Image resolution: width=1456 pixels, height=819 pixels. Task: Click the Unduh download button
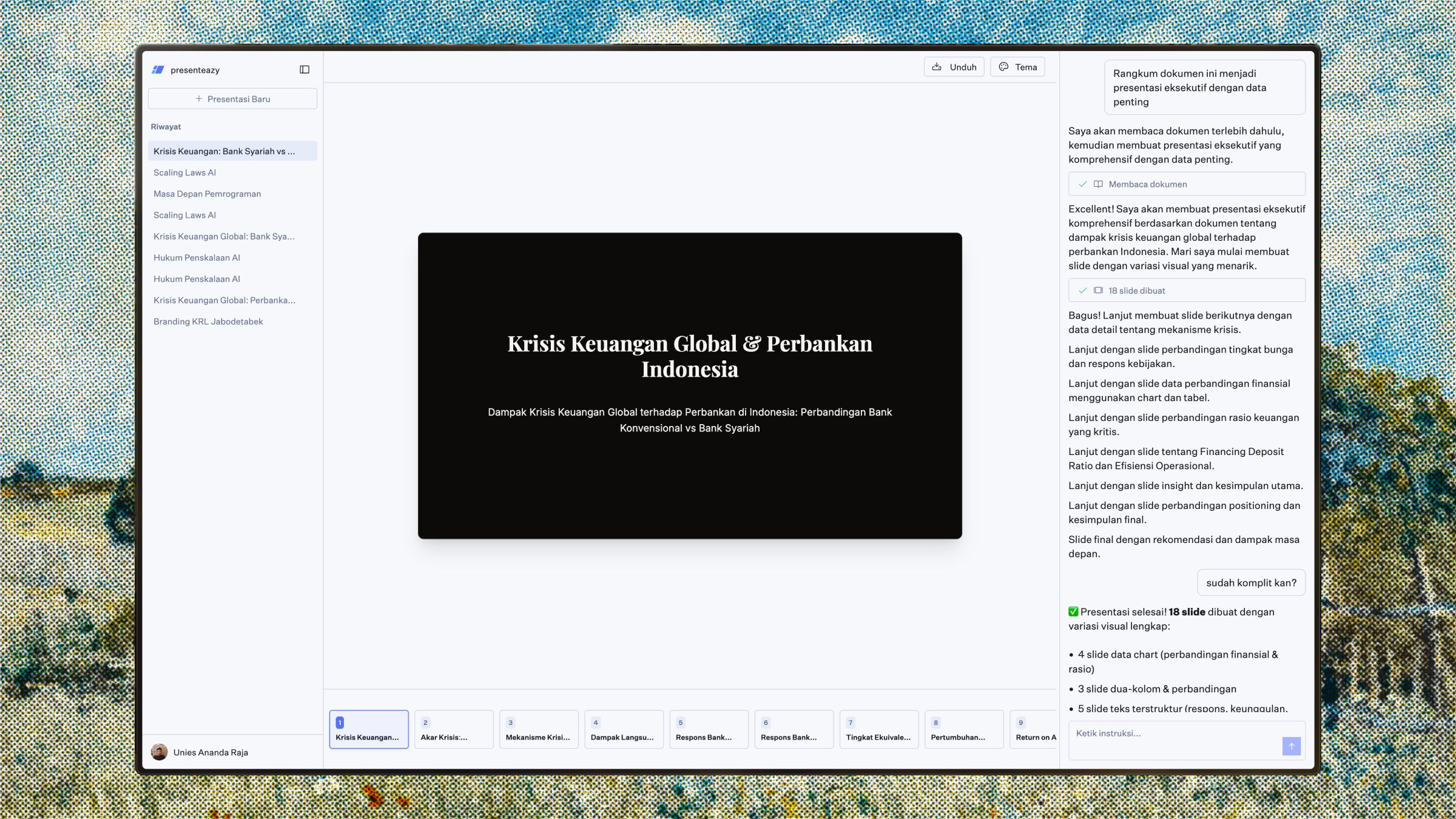954,67
